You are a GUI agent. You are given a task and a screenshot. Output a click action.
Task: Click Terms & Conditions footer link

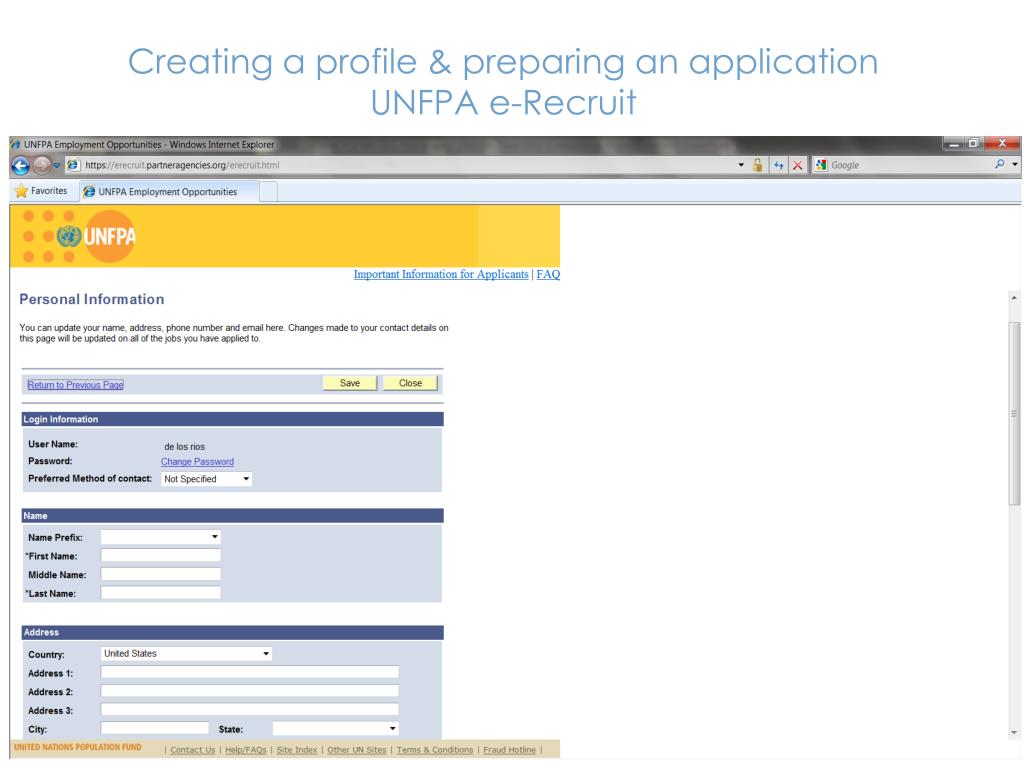point(434,750)
